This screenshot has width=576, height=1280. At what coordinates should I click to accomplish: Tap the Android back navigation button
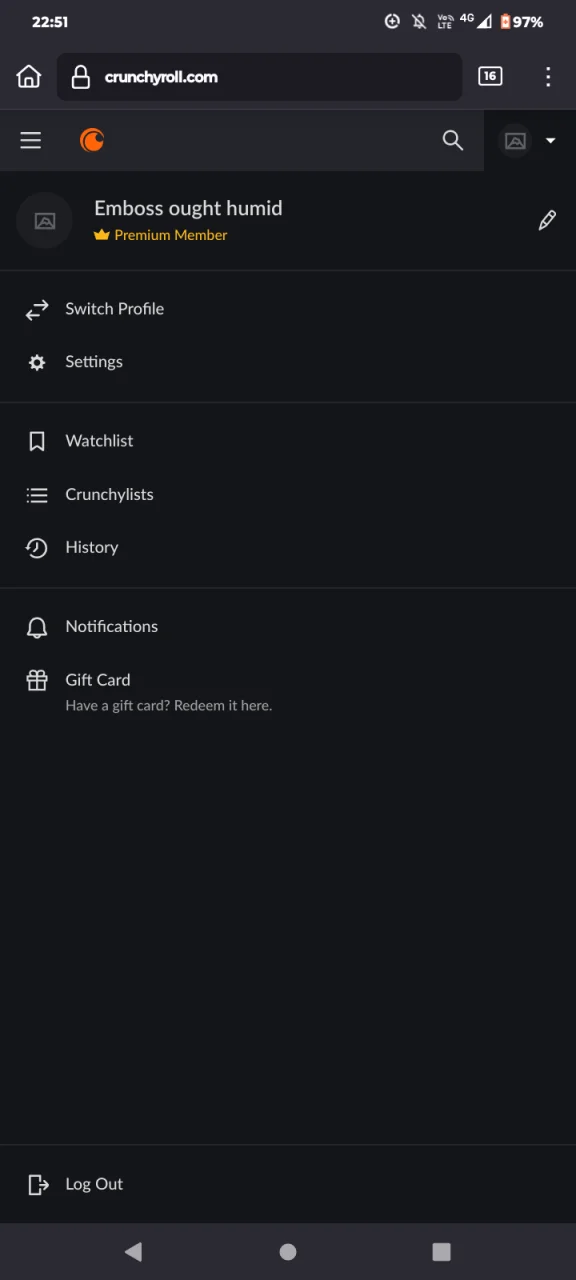[x=133, y=1251]
